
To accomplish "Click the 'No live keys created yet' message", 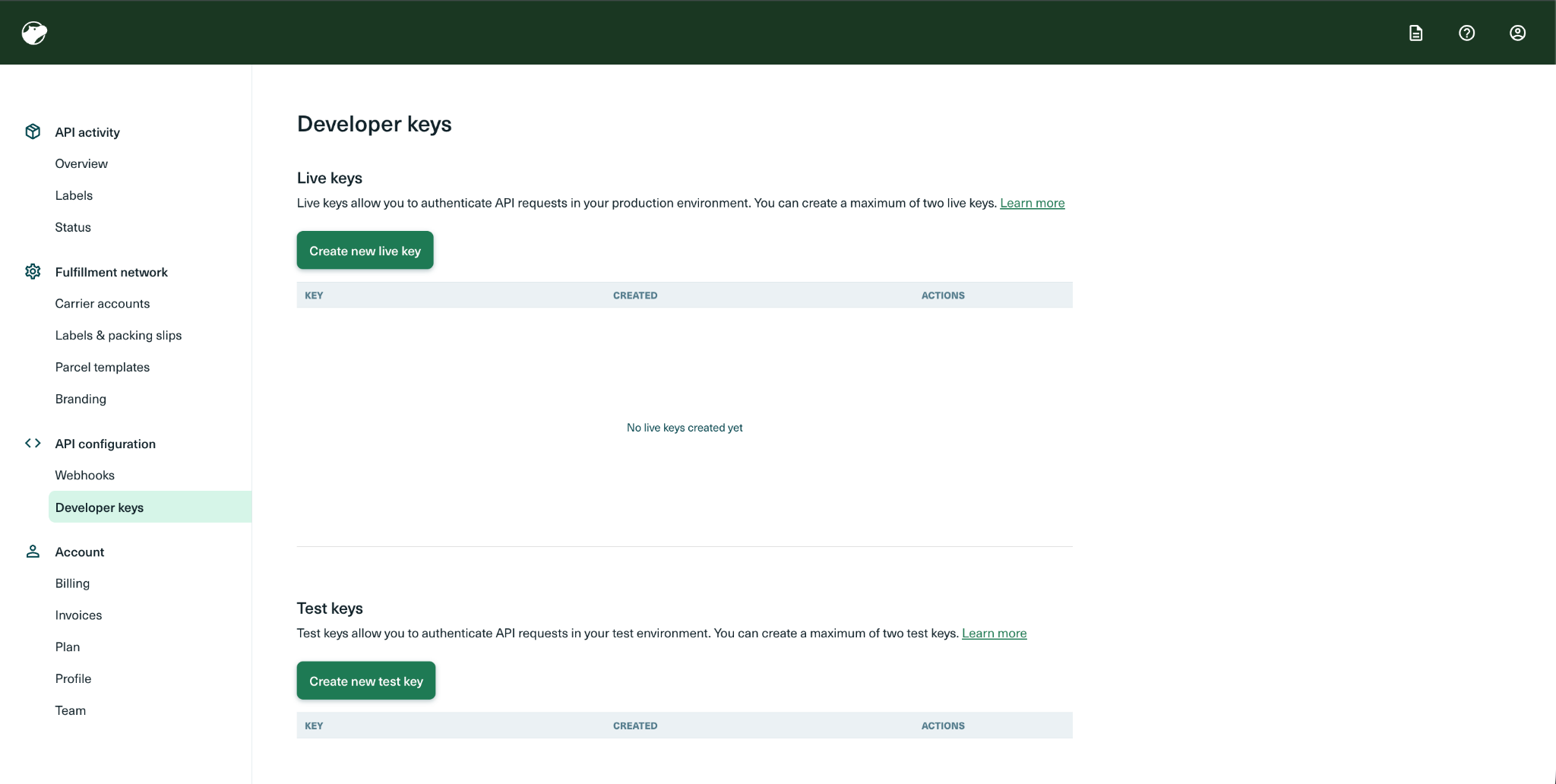I will tap(685, 428).
